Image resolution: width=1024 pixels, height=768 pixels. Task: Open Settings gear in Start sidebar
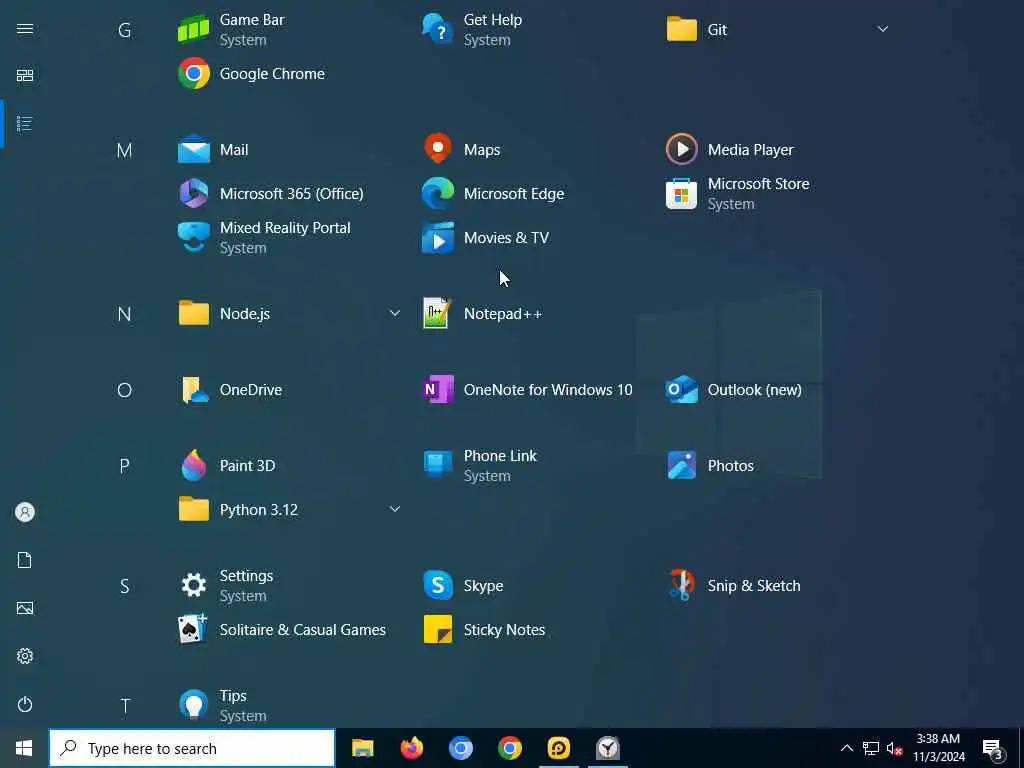click(25, 656)
